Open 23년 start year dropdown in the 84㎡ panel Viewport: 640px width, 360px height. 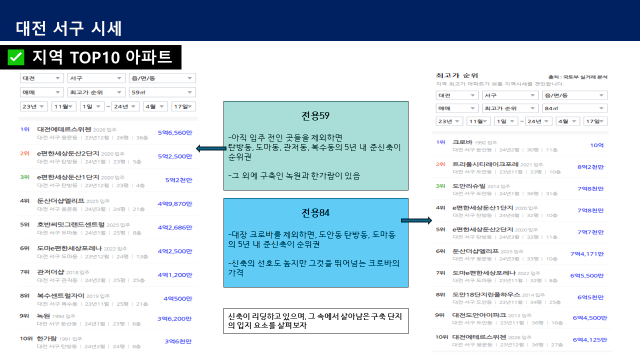click(449, 121)
